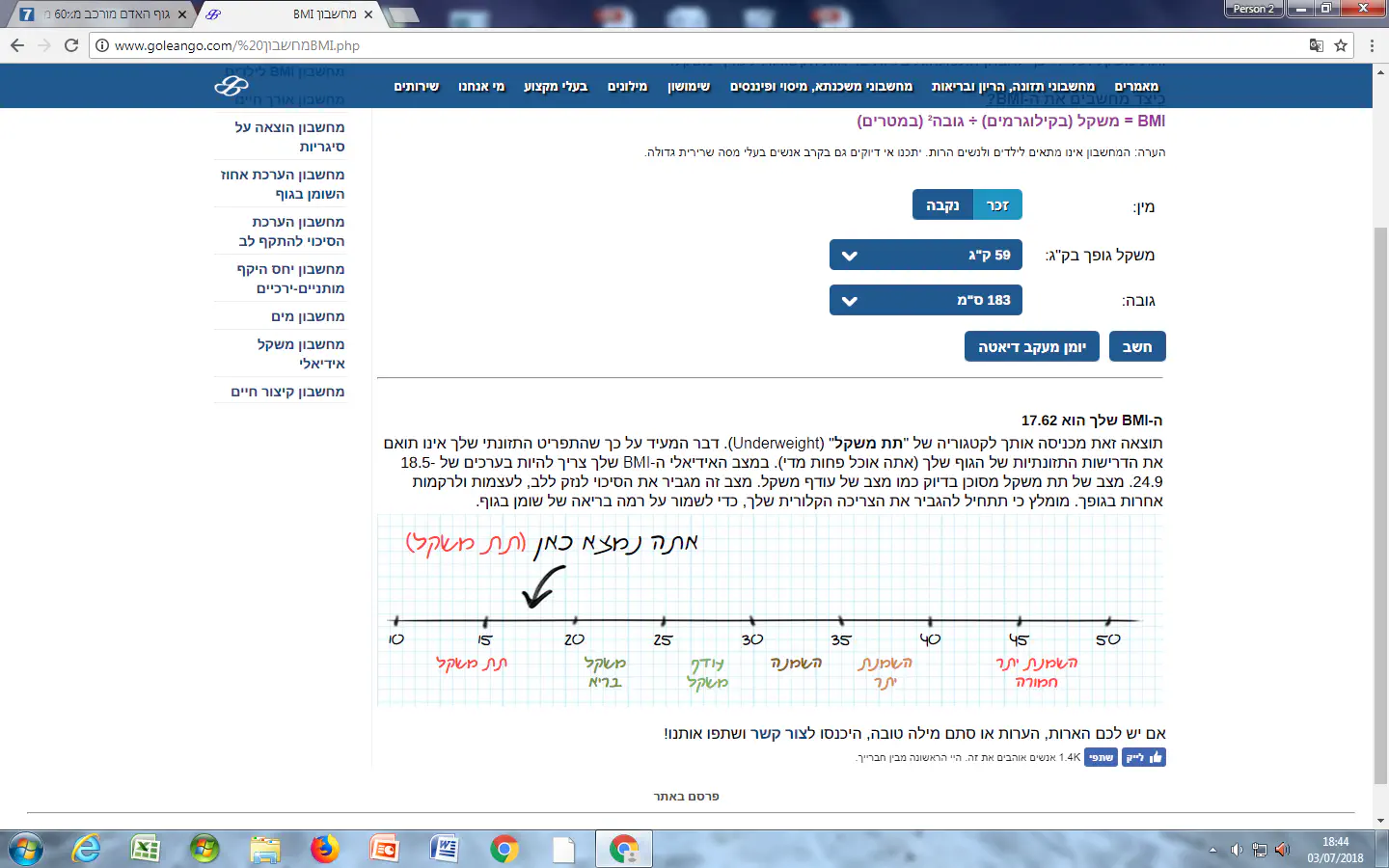Viewport: 1389px width, 868px height.
Task: Expand the body weight dropdown showing 59 kg
Action: tap(925, 256)
